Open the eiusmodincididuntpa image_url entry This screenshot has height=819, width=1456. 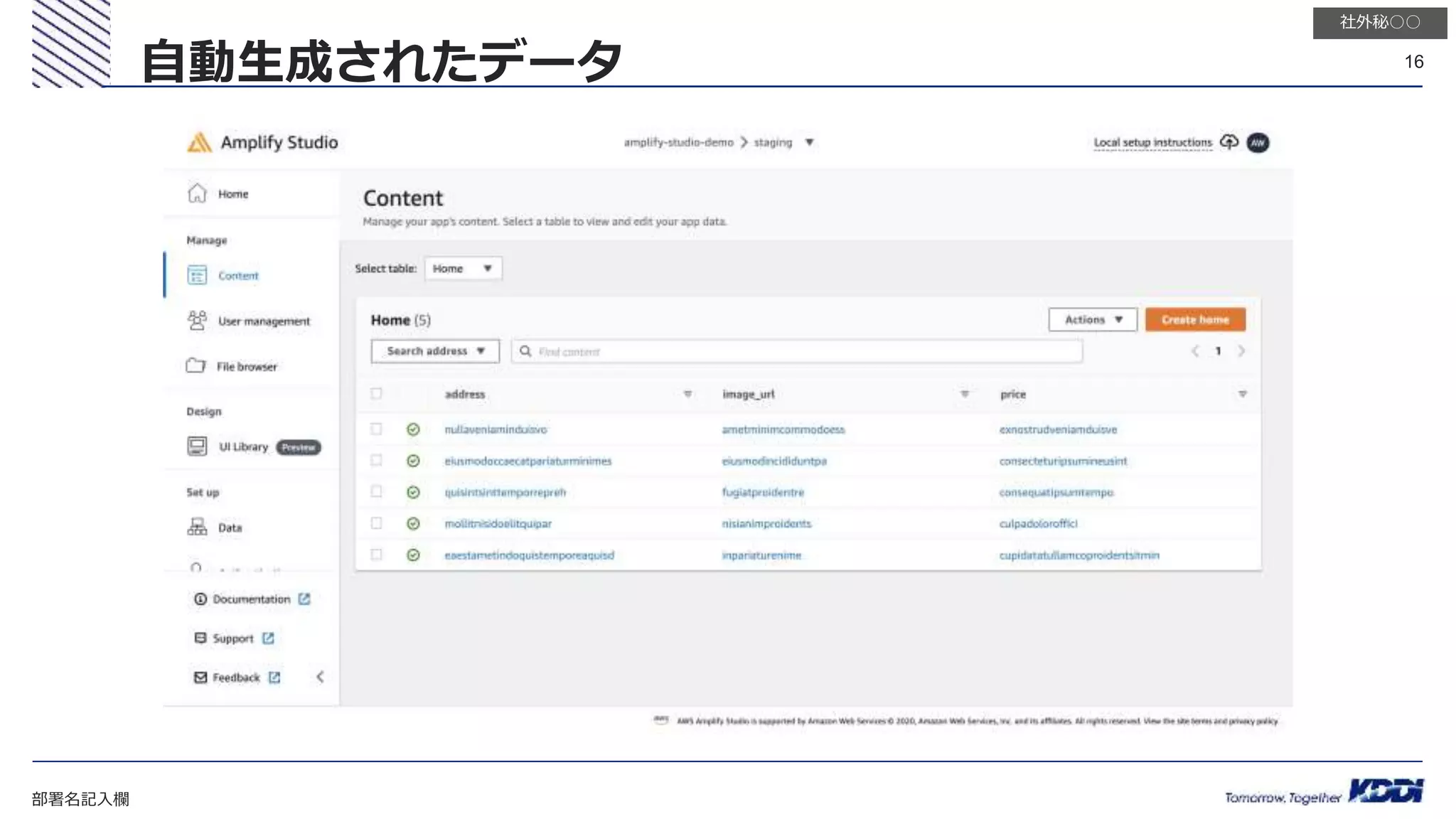[x=774, y=461]
